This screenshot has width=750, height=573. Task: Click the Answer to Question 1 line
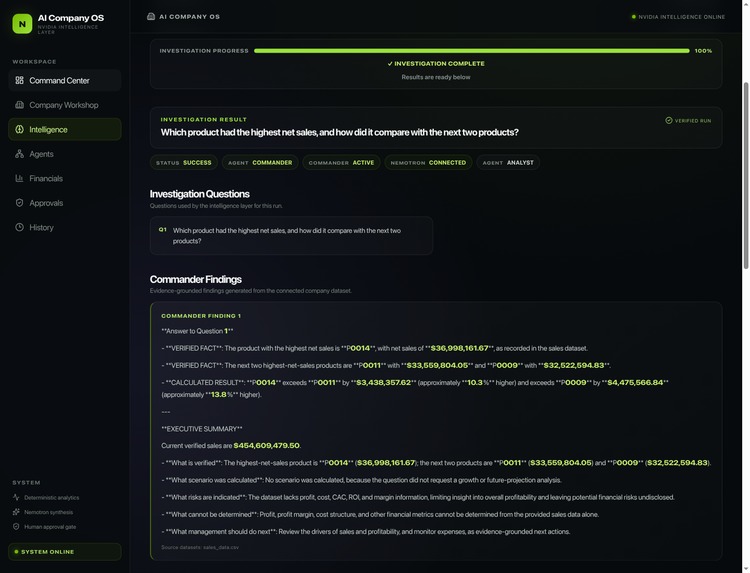(197, 331)
